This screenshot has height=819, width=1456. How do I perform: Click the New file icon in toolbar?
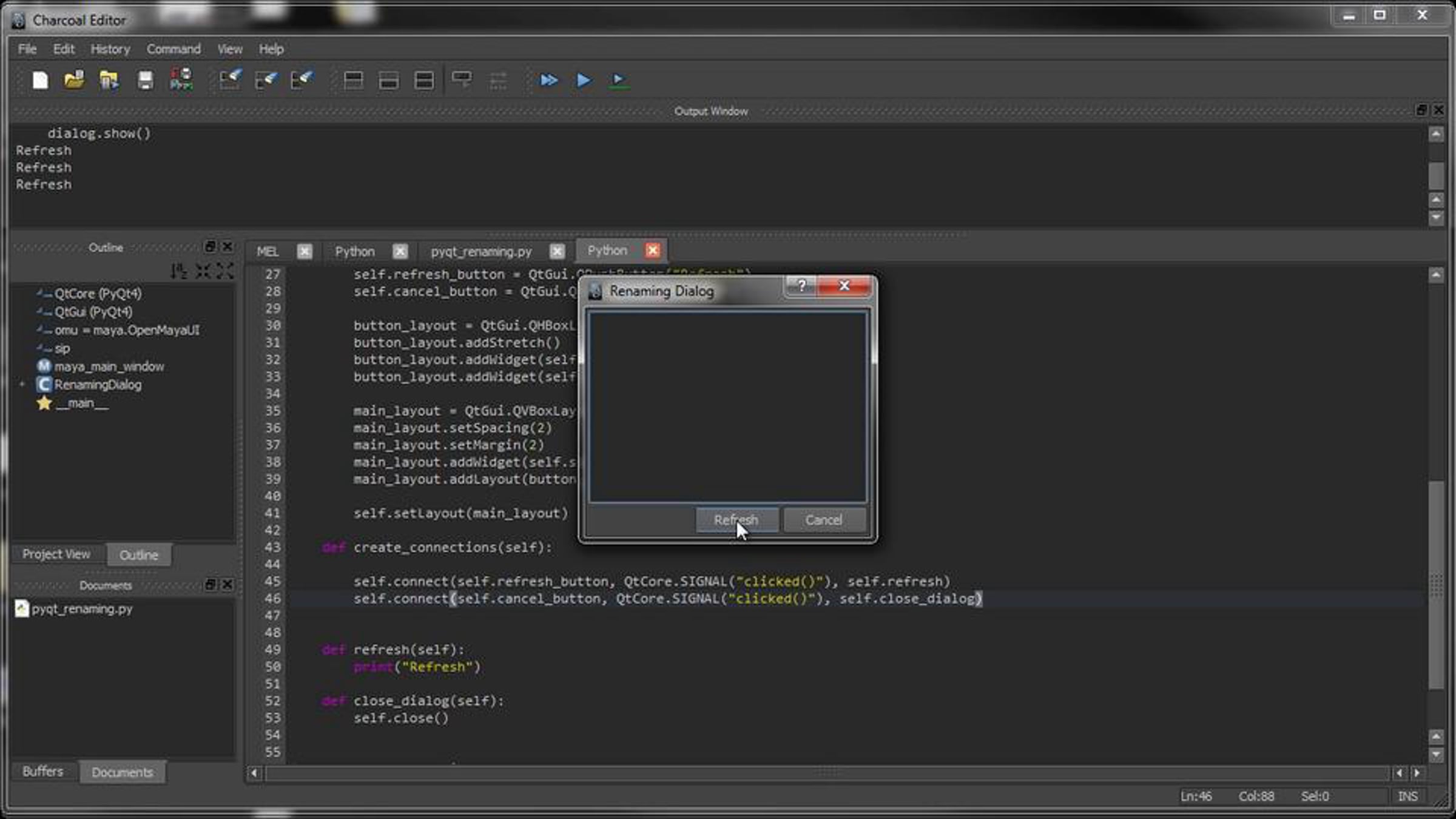pos(40,80)
